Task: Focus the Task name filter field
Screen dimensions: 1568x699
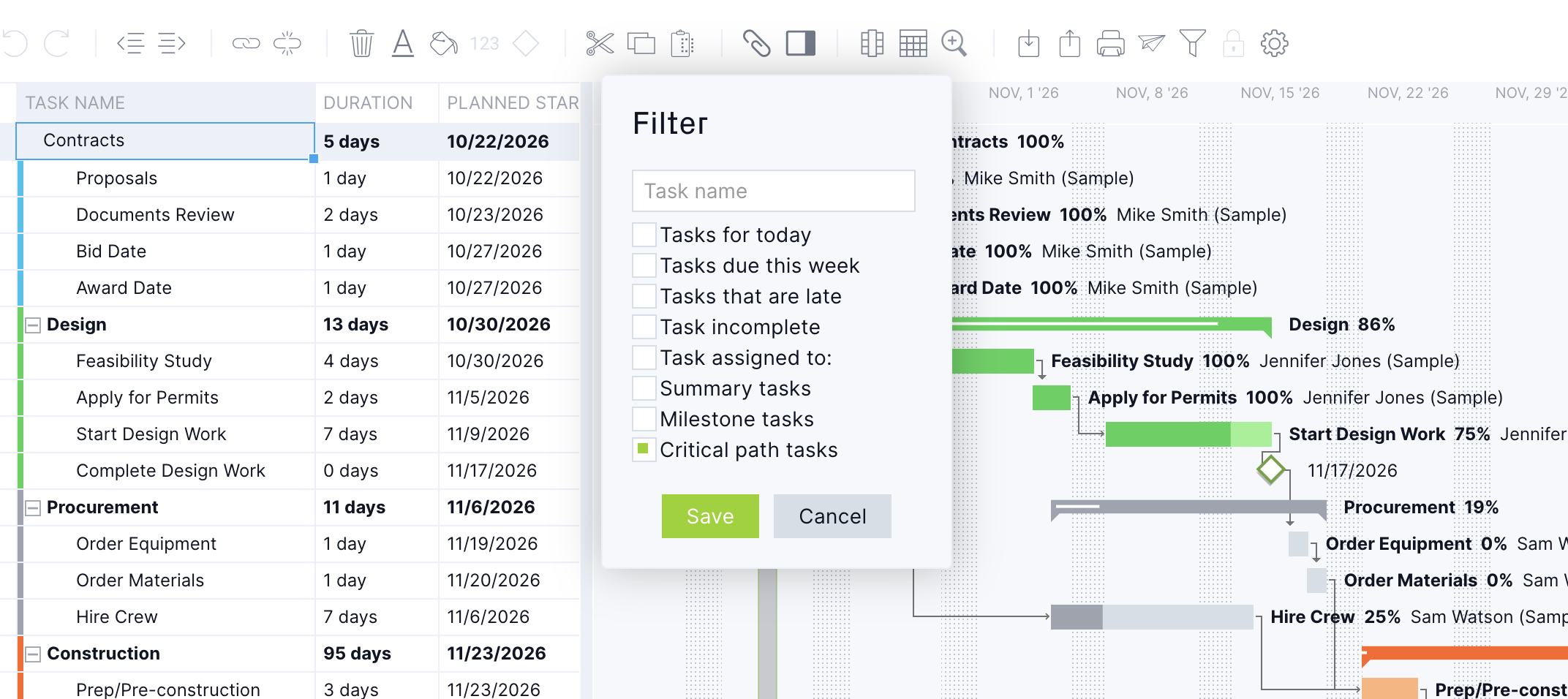Action: tap(774, 191)
